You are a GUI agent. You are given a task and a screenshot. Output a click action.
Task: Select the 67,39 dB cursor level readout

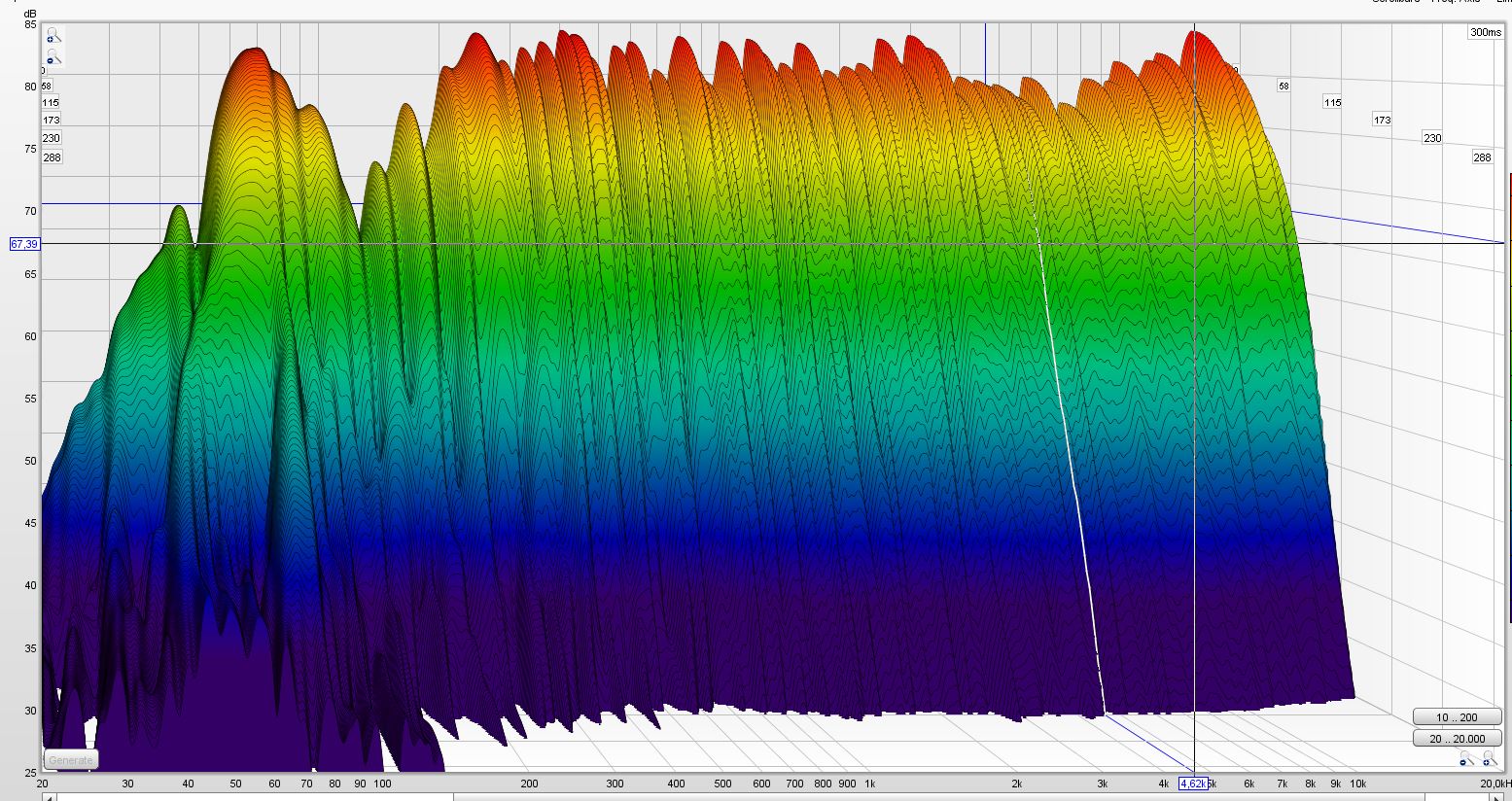(24, 244)
